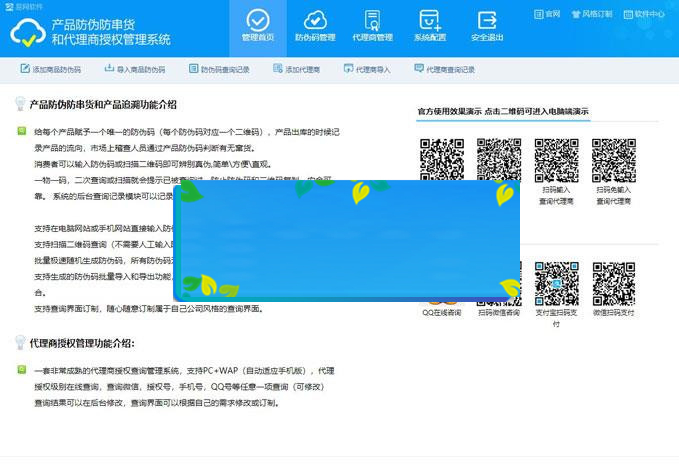Choose 代理商导入 in the toolbar

367,70
